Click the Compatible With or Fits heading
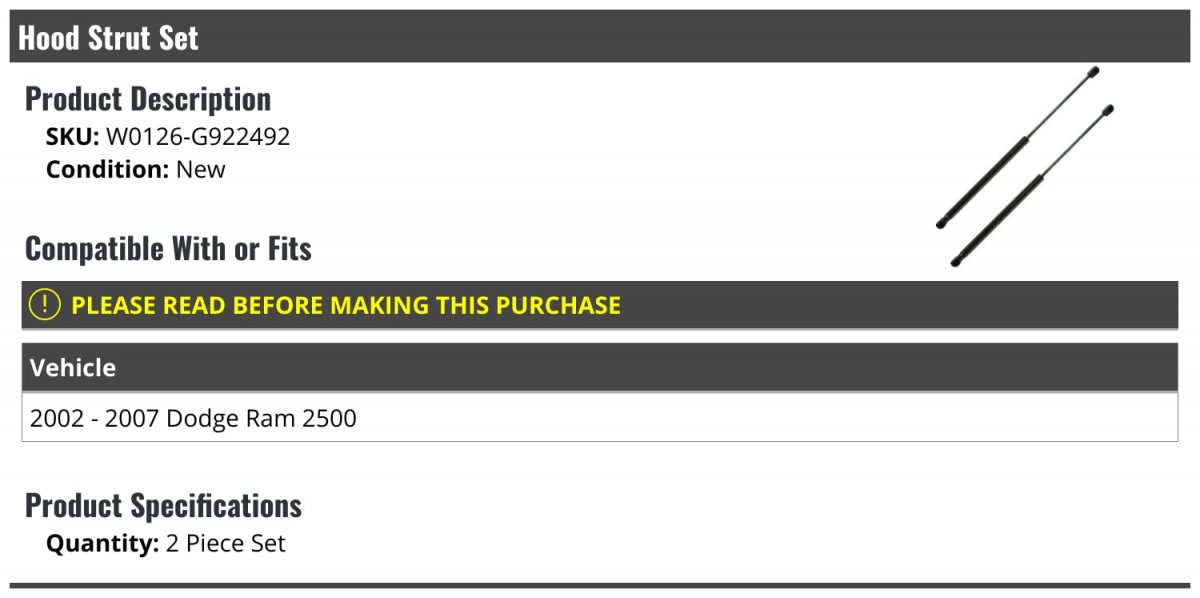 (168, 248)
